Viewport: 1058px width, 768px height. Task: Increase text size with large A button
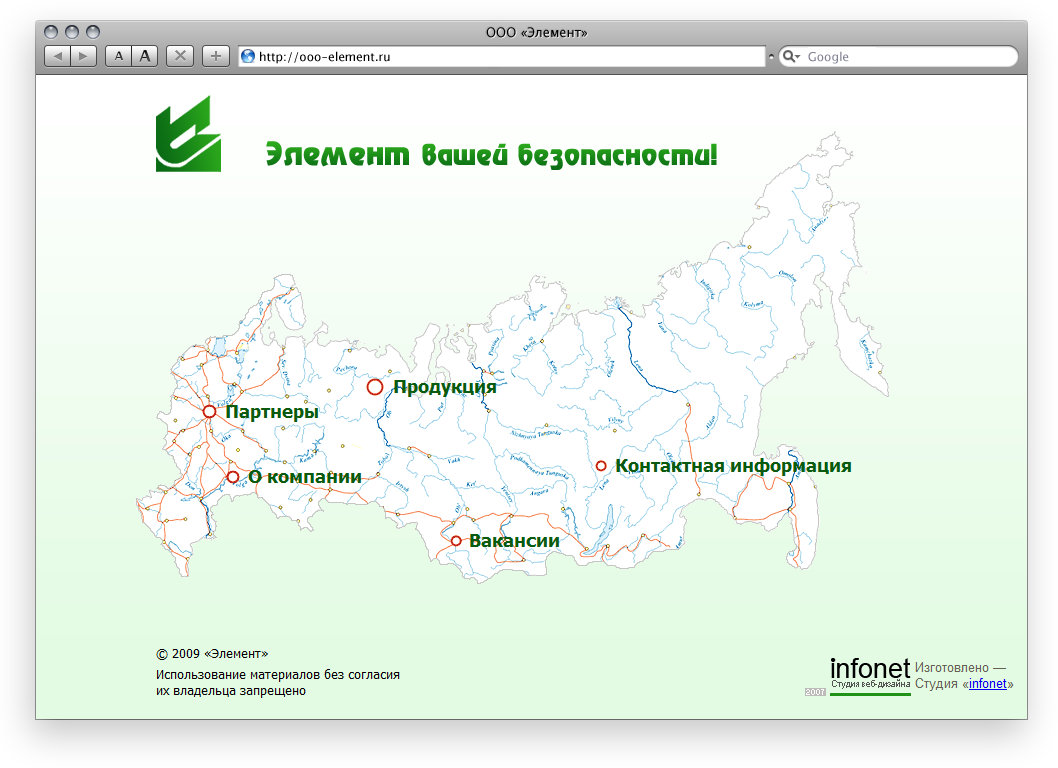point(144,56)
